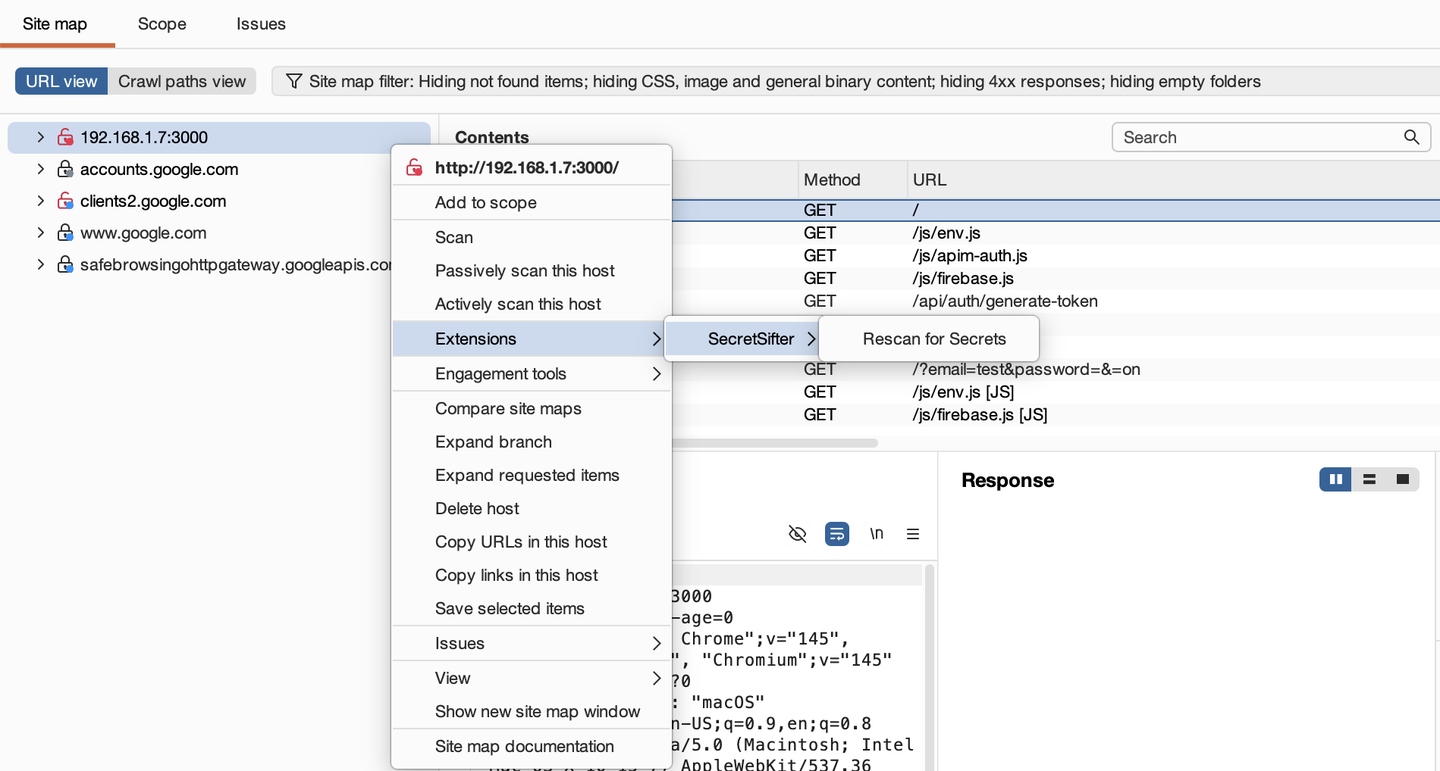The height and width of the screenshot is (771, 1440).
Task: Choose Copy links in this host
Action: click(531, 575)
